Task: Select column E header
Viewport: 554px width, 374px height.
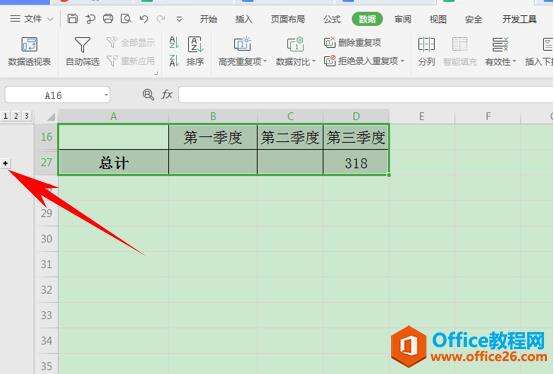Action: (x=422, y=116)
